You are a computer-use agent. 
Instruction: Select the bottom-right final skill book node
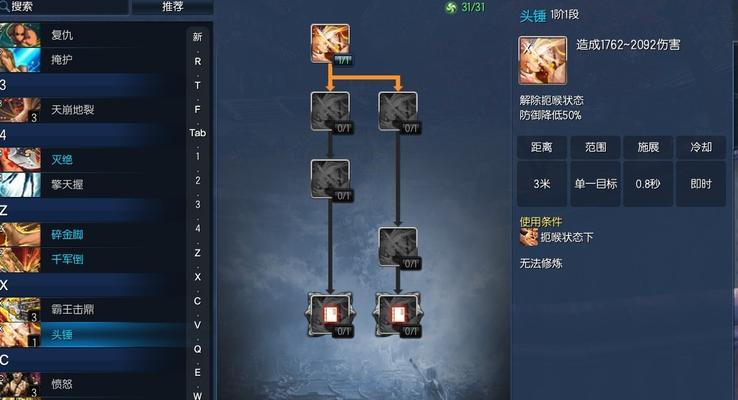(x=398, y=315)
